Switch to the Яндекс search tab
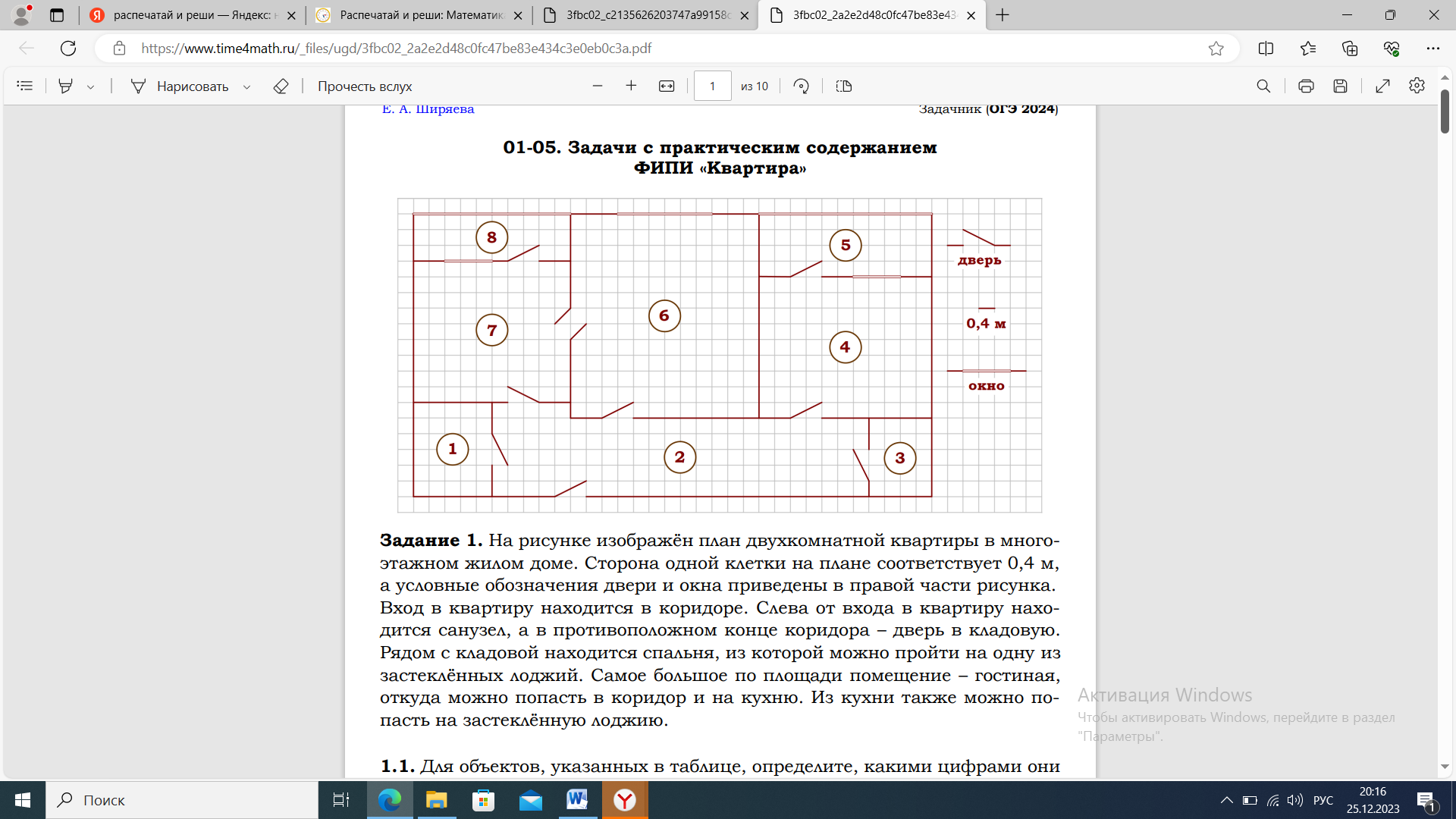Image resolution: width=1456 pixels, height=819 pixels. [x=193, y=15]
